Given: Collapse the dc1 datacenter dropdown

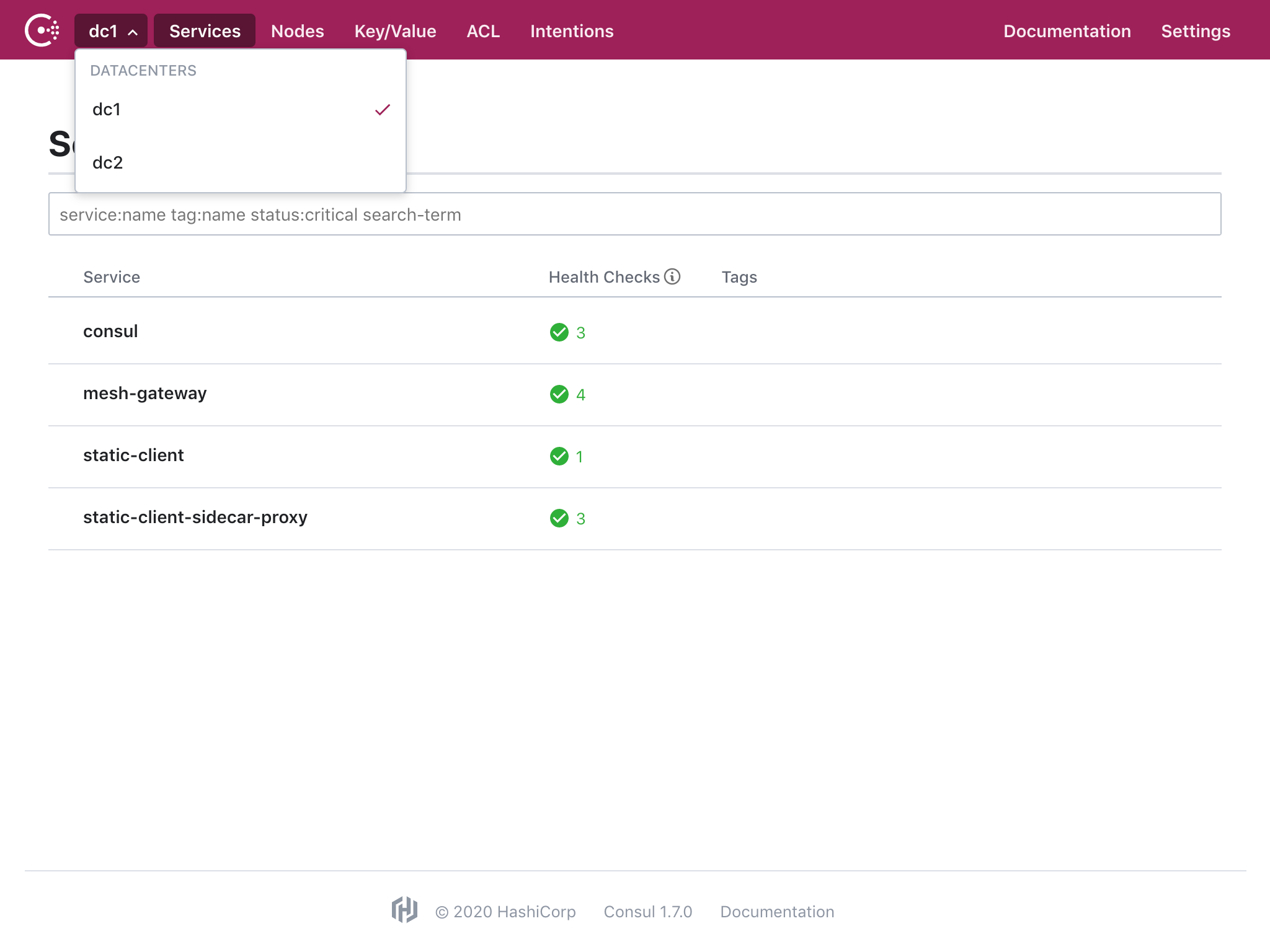Looking at the screenshot, I should pyautogui.click(x=111, y=31).
